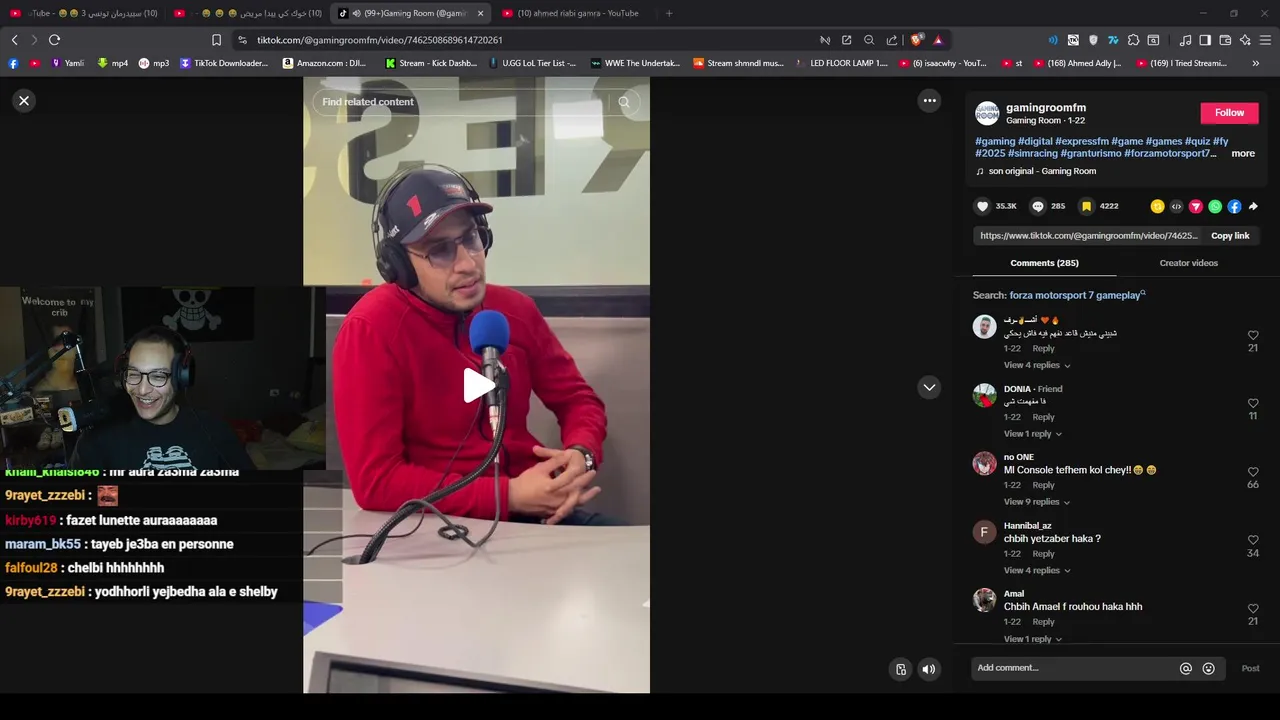
Task: Click the search magnifier on video
Action: 624,102
